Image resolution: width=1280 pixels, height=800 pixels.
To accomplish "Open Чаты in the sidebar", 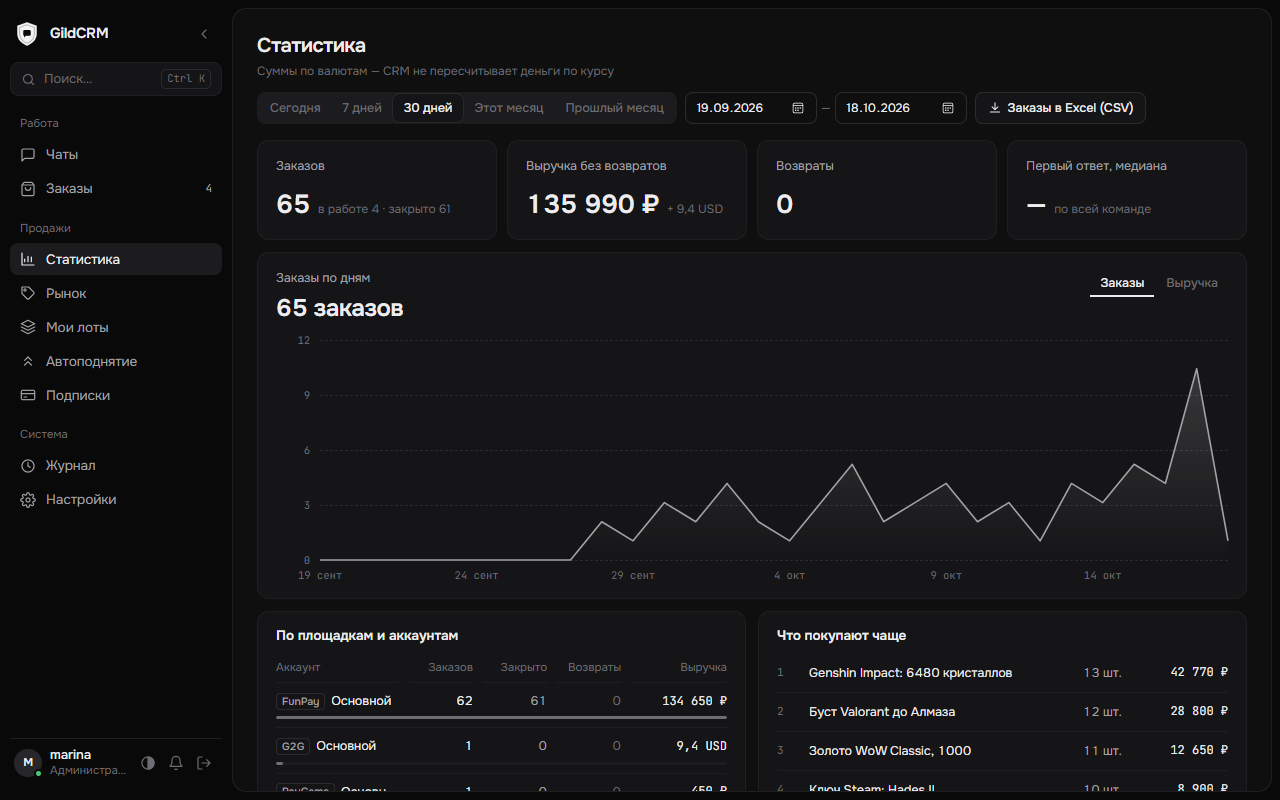I will pos(116,155).
